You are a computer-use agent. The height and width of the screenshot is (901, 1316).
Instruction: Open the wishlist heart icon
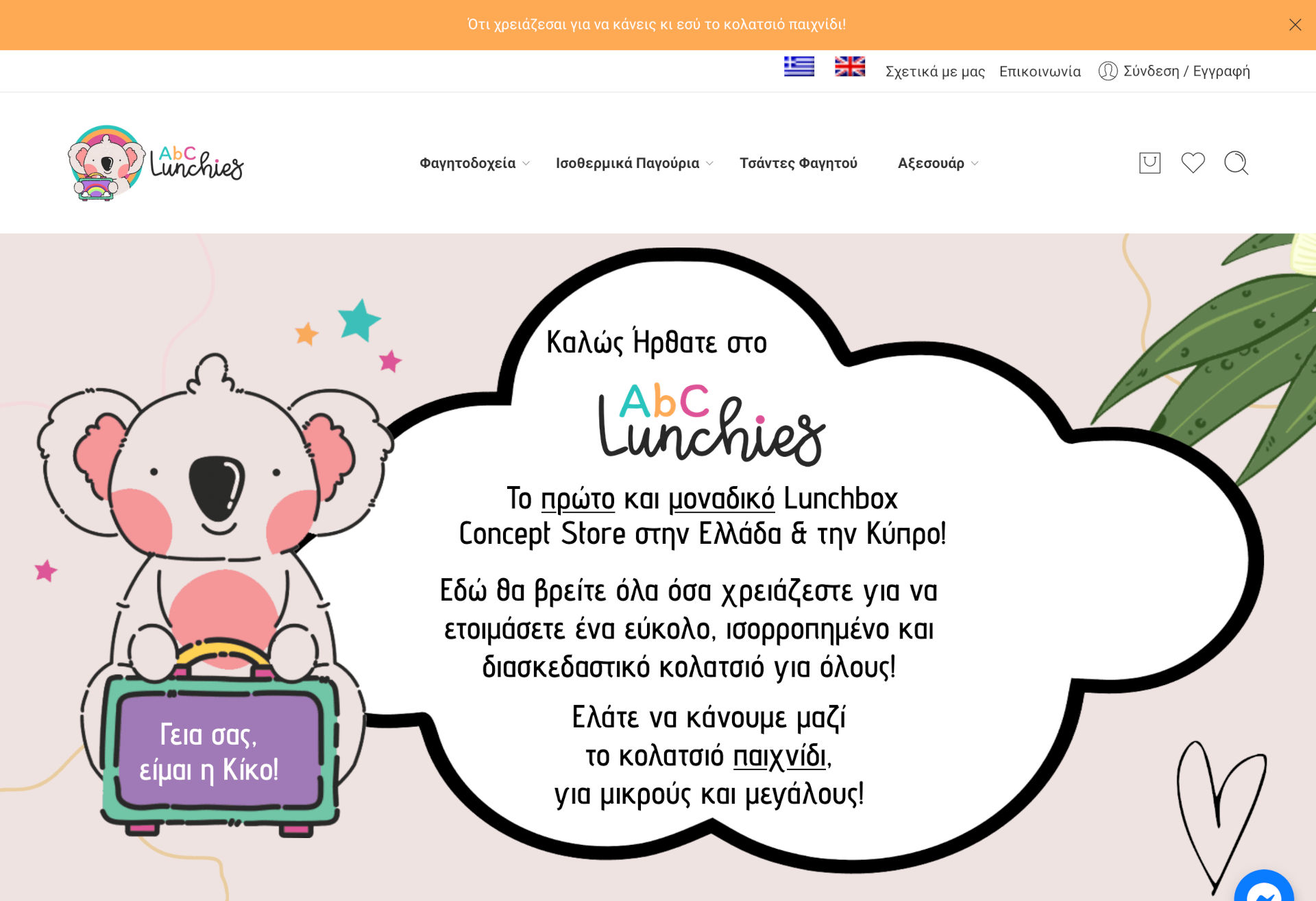(1193, 163)
